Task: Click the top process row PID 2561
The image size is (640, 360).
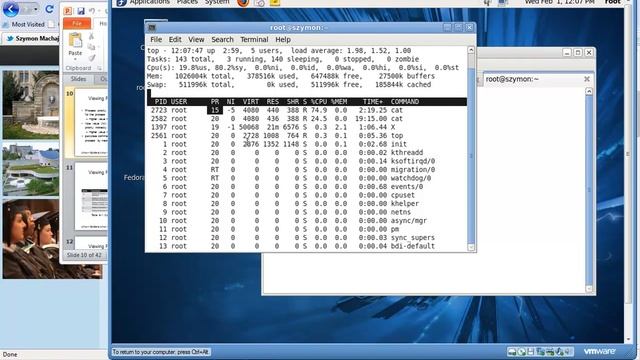Action: 307,136
